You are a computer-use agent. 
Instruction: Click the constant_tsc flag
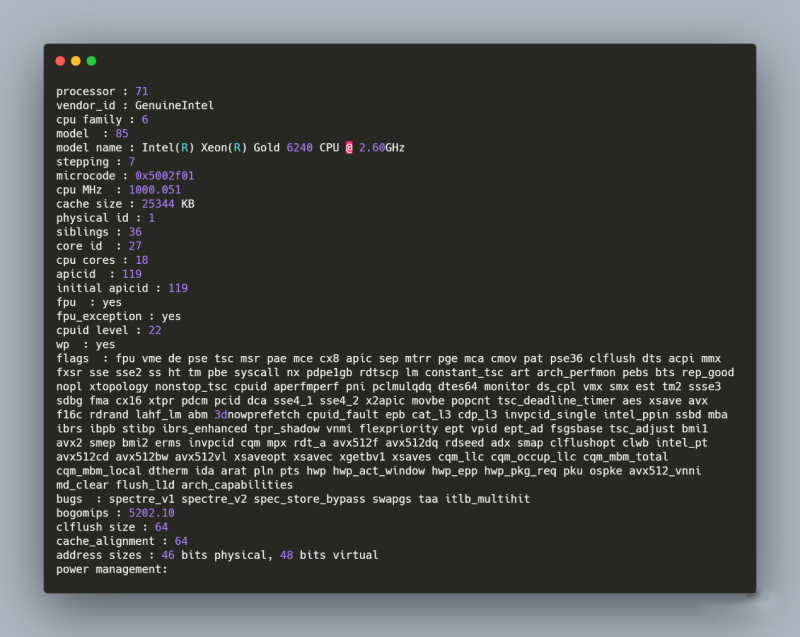tap(464, 373)
